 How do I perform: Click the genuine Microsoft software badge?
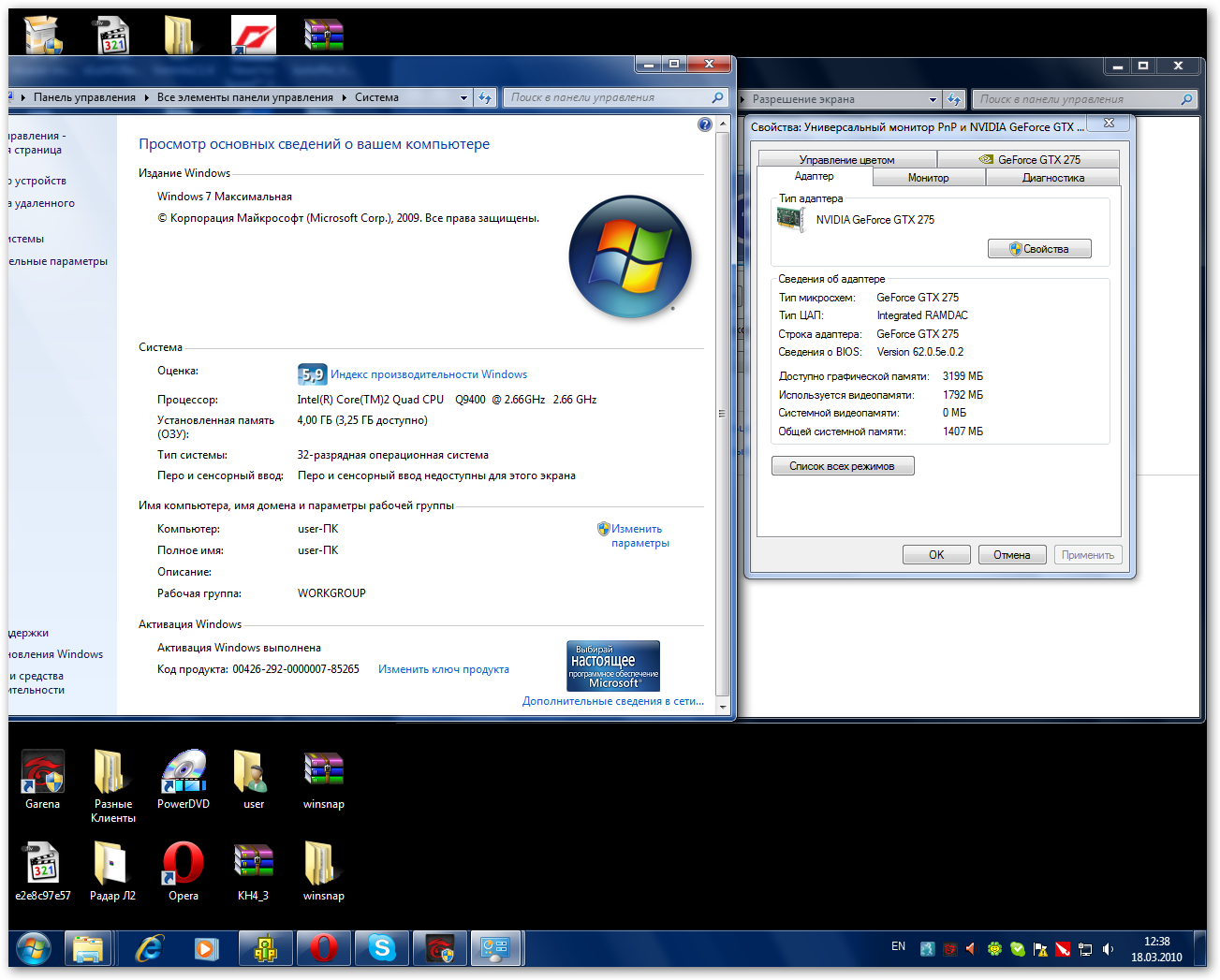pos(613,666)
